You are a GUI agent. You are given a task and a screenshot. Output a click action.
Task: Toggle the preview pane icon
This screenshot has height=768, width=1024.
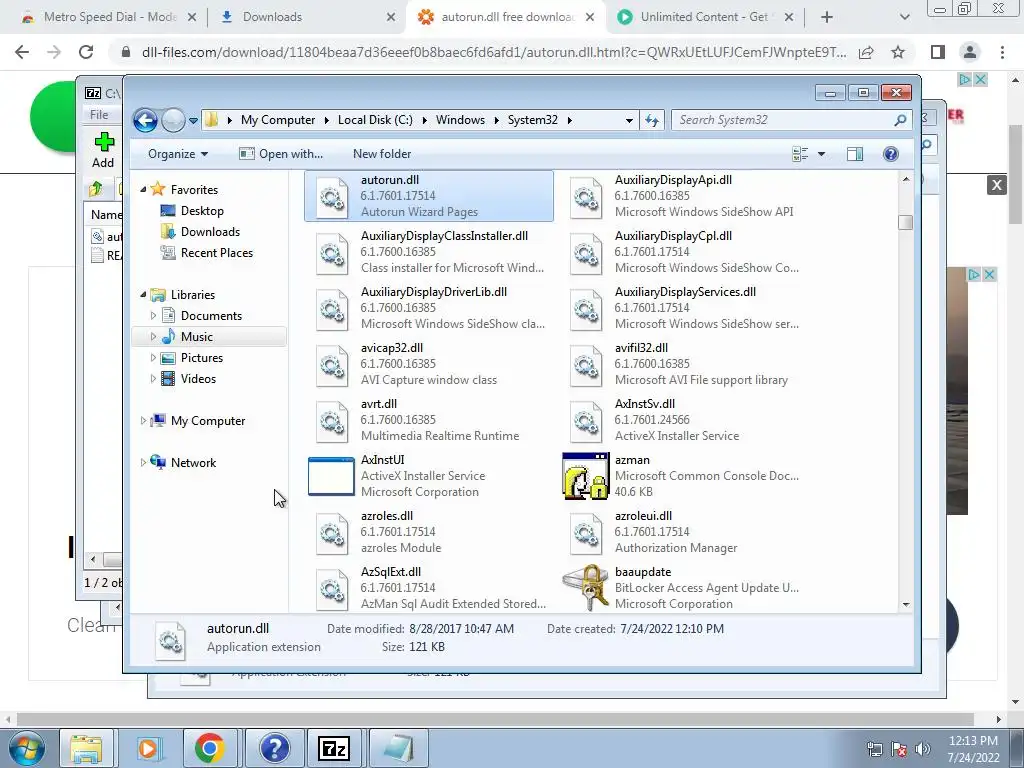[855, 154]
